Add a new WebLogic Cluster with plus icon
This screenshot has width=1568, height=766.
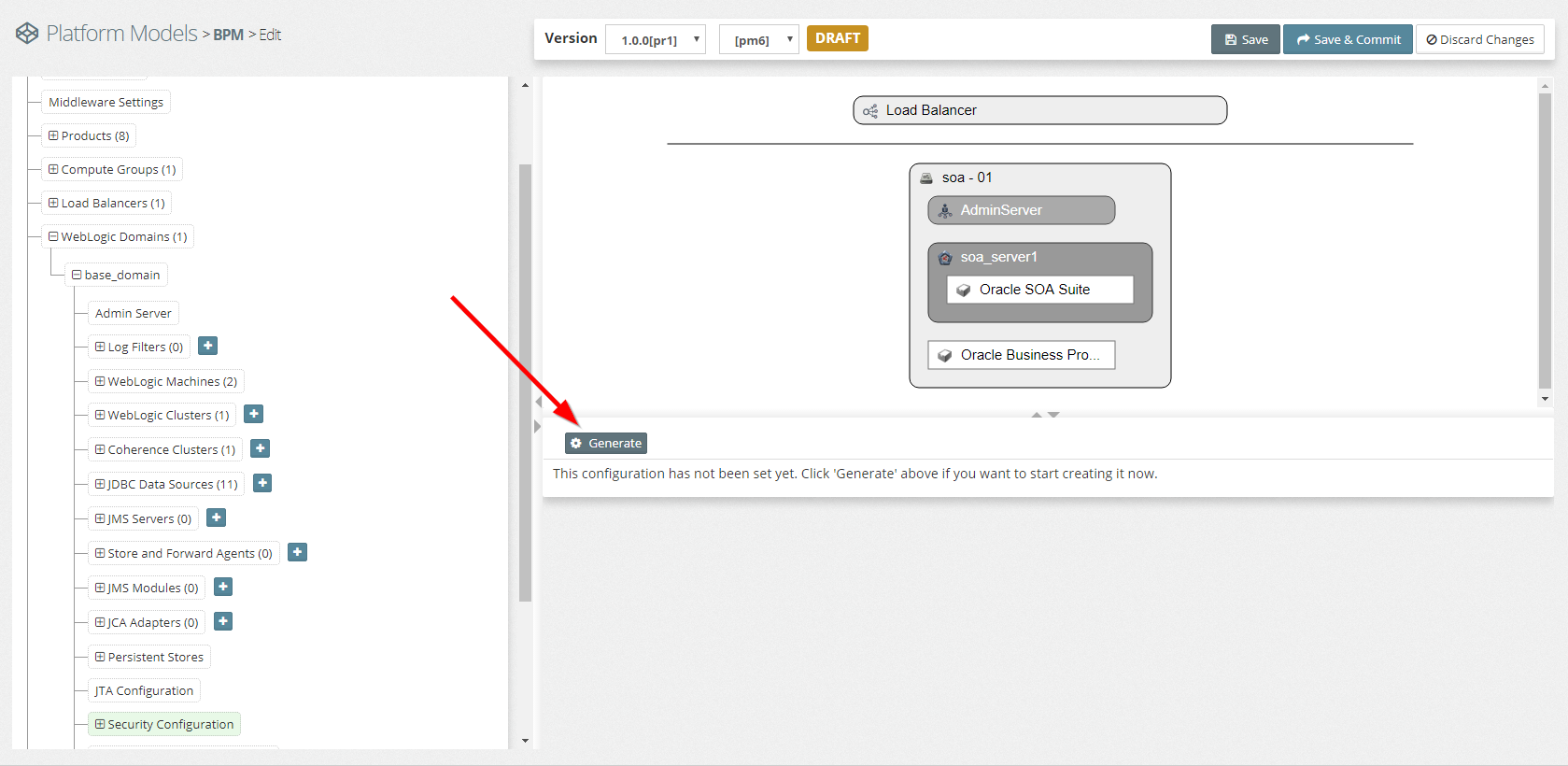point(254,414)
